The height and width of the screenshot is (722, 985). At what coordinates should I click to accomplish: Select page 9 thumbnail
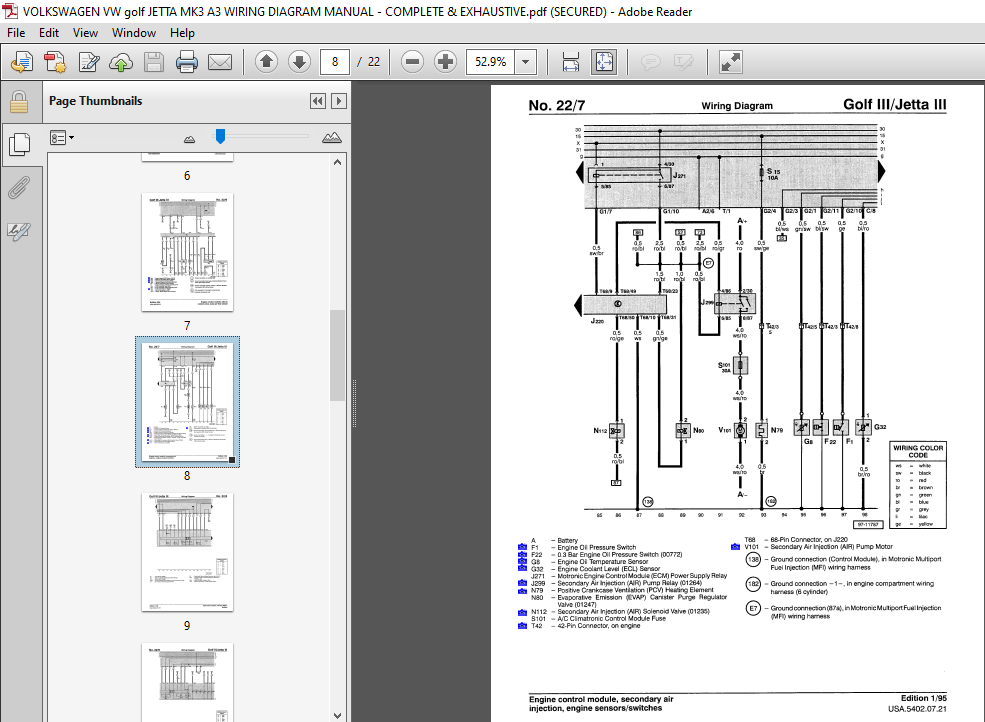187,552
